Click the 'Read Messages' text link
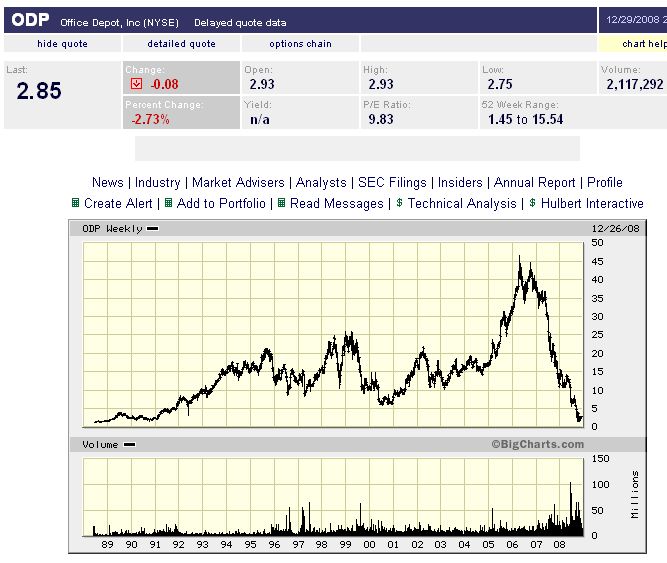Screen dimensions: 667x563 (336, 203)
